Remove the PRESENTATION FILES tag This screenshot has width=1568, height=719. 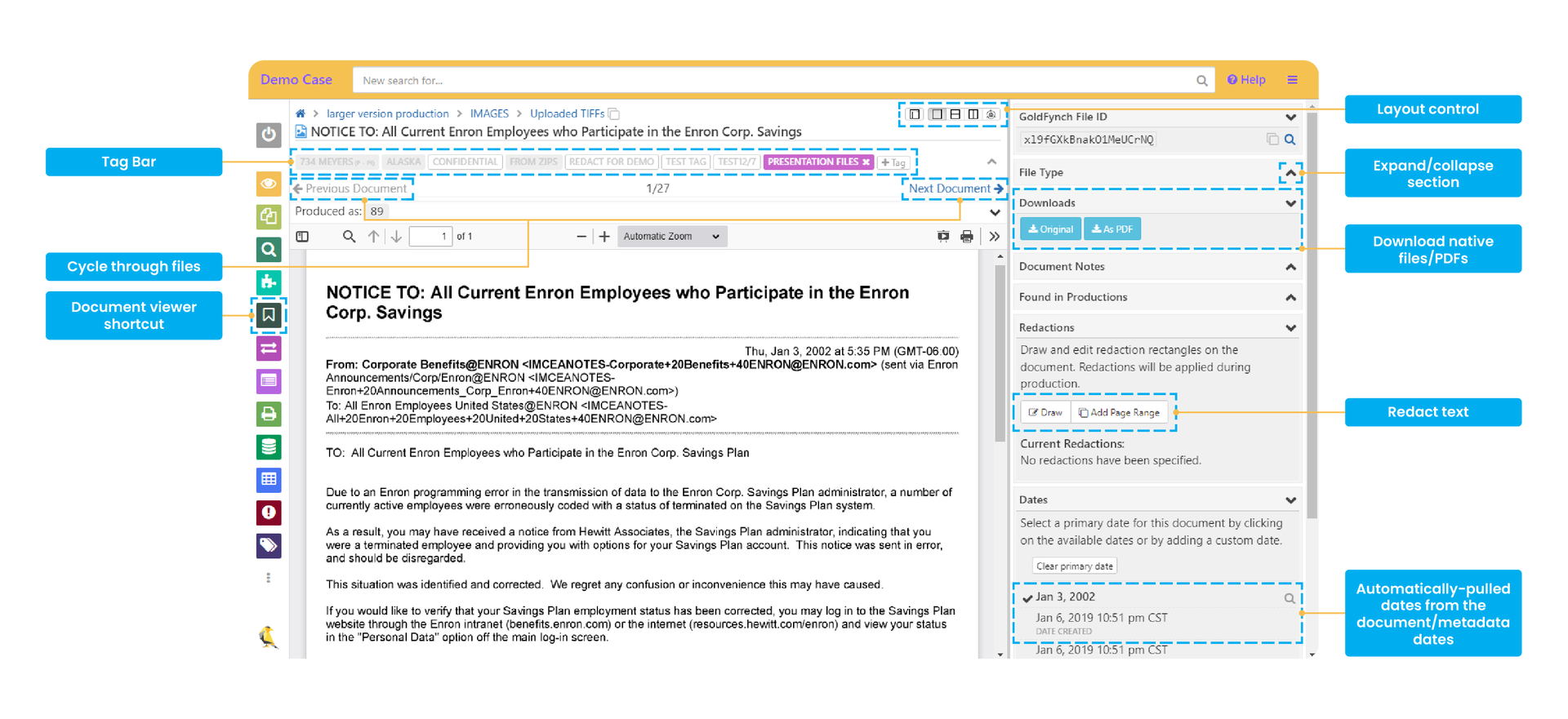tap(866, 162)
